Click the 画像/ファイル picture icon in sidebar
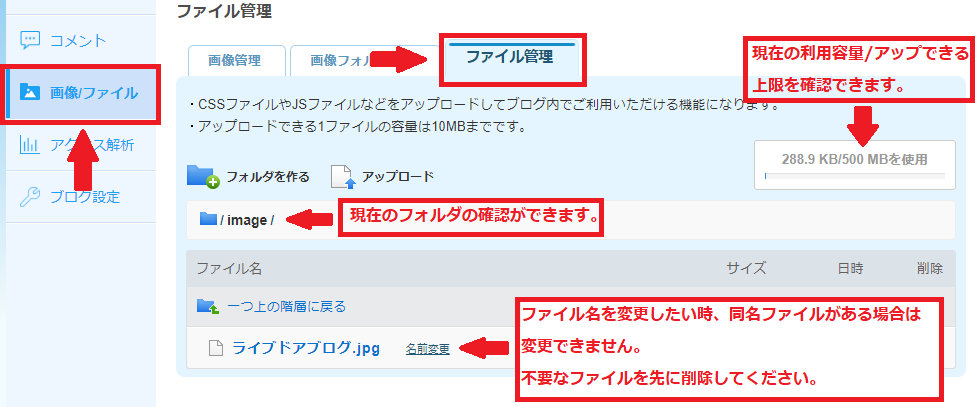The width and height of the screenshot is (978, 407). click(x=29, y=92)
